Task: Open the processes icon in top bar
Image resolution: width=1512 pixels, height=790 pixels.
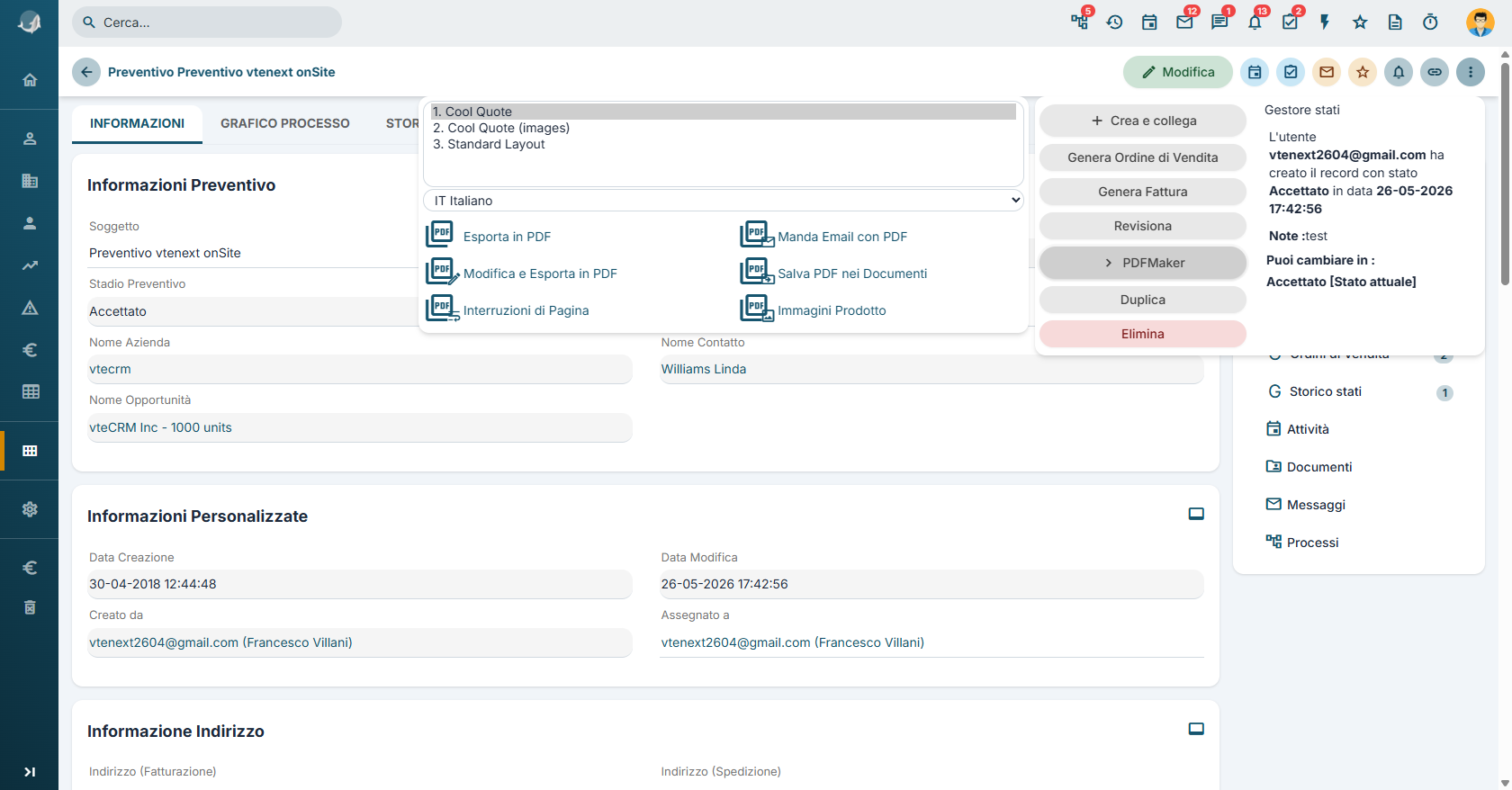Action: coord(1079,22)
